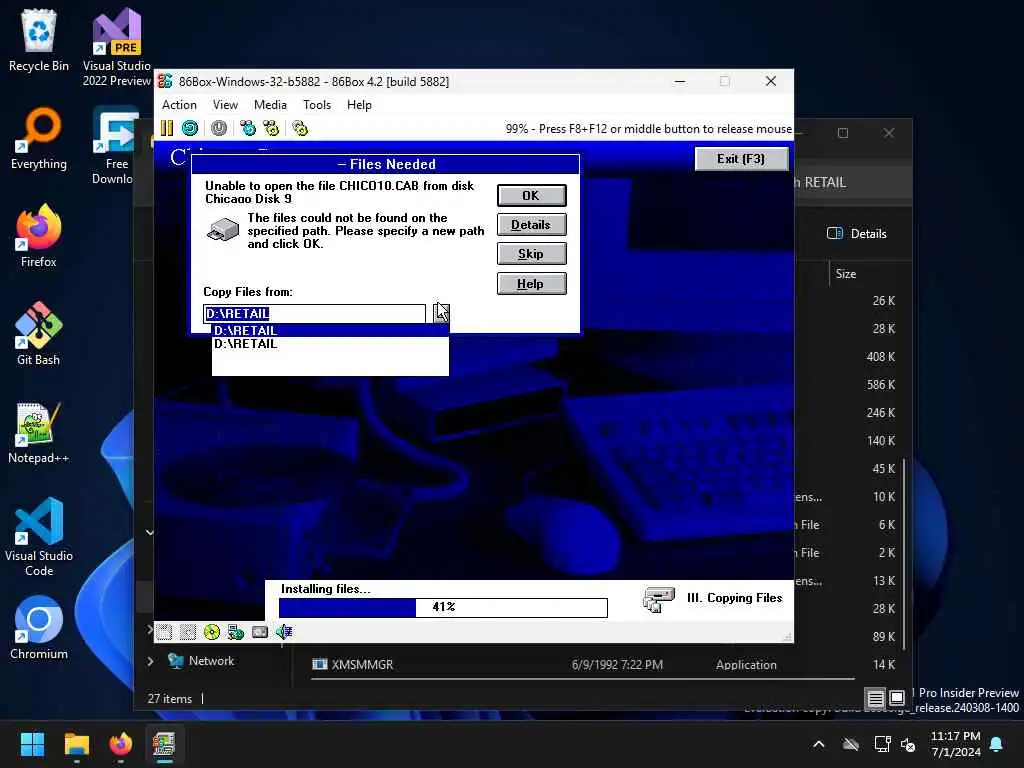Screen dimensions: 1024x768
Task: Open the Copy Files from dropdown arrow
Action: pyautogui.click(x=441, y=313)
